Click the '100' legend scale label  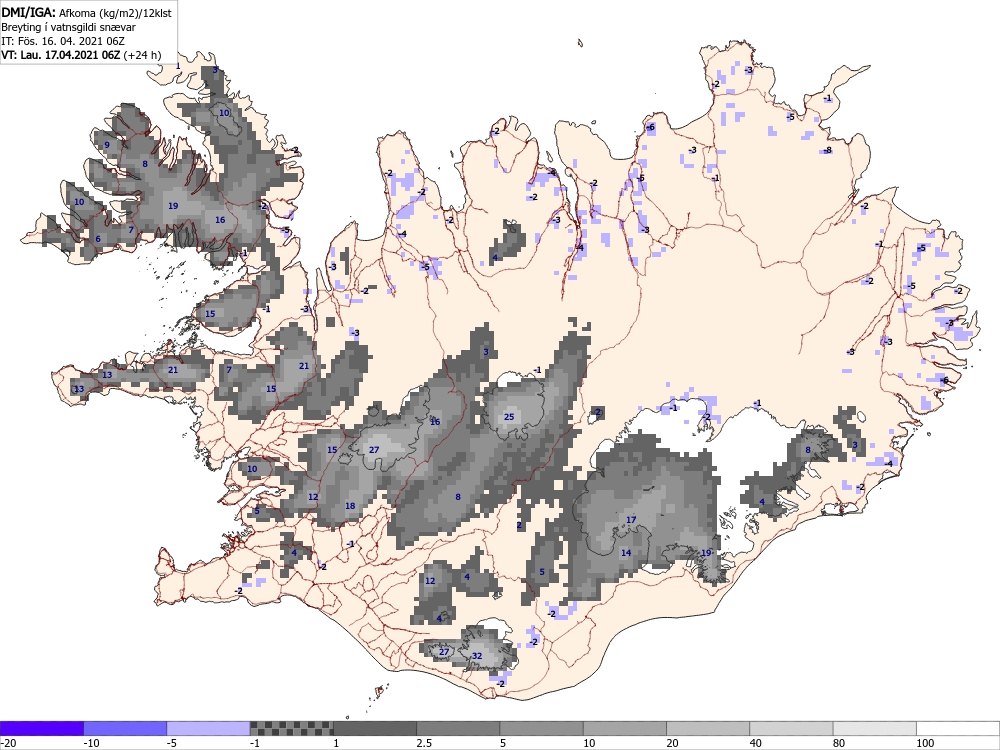click(x=925, y=743)
